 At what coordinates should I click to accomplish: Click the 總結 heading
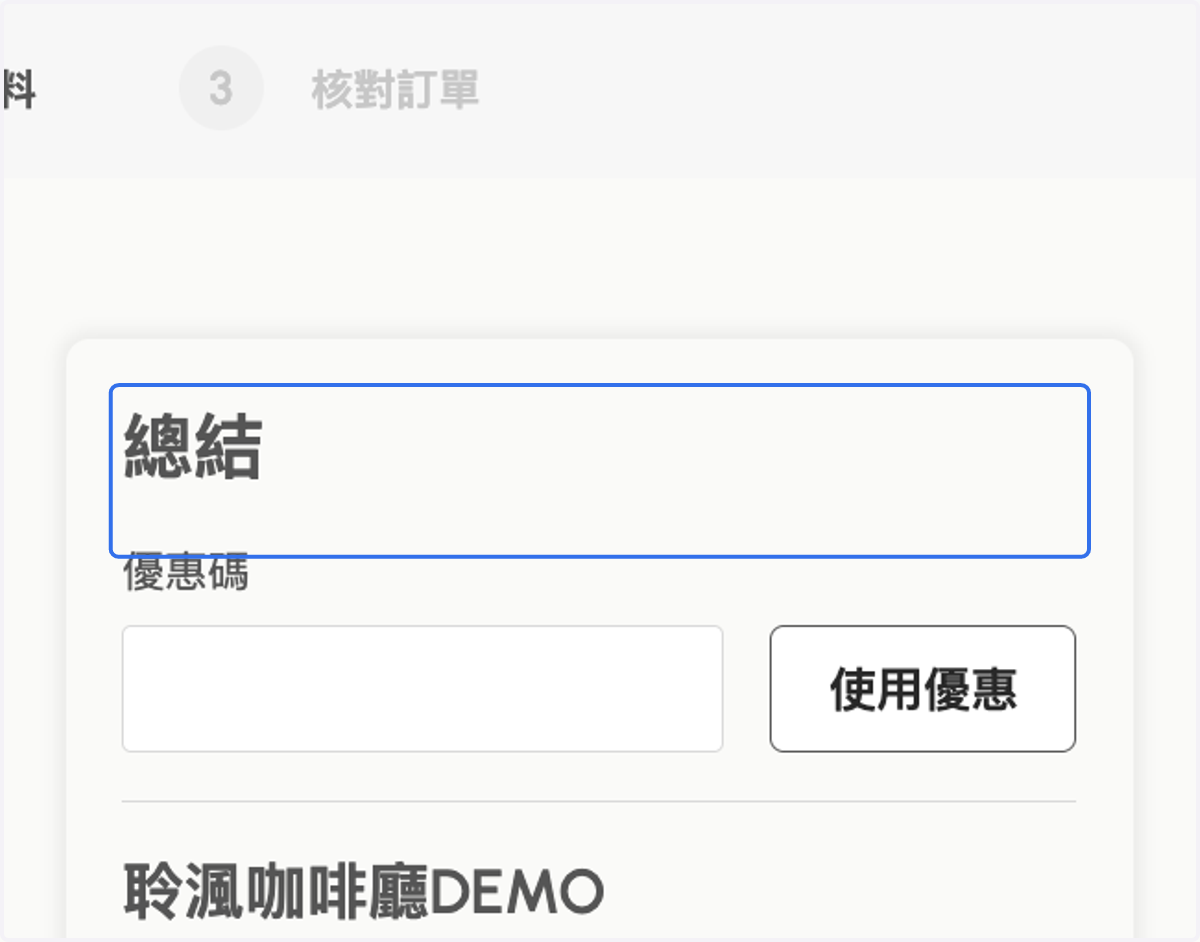coord(193,449)
